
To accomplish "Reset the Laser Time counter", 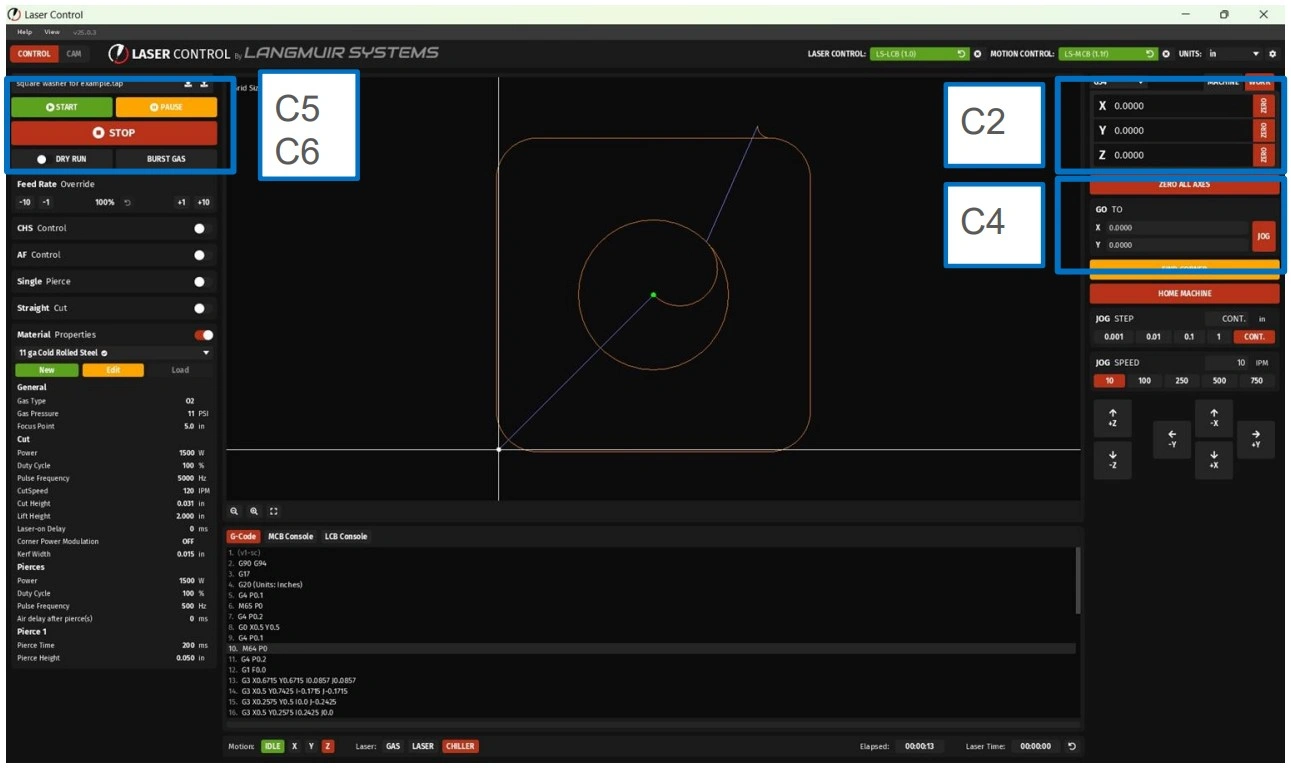I will [x=1072, y=746].
